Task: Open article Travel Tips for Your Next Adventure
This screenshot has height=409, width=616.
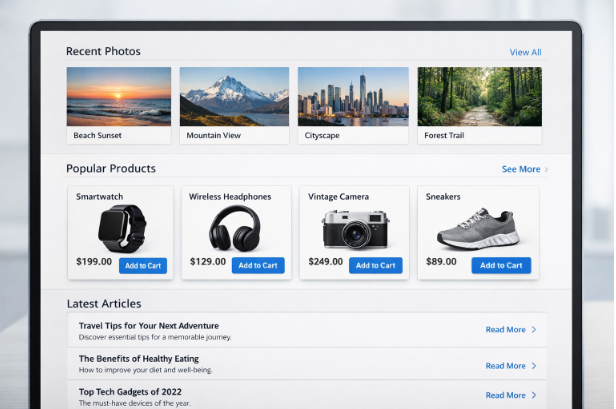Action: pos(149,326)
